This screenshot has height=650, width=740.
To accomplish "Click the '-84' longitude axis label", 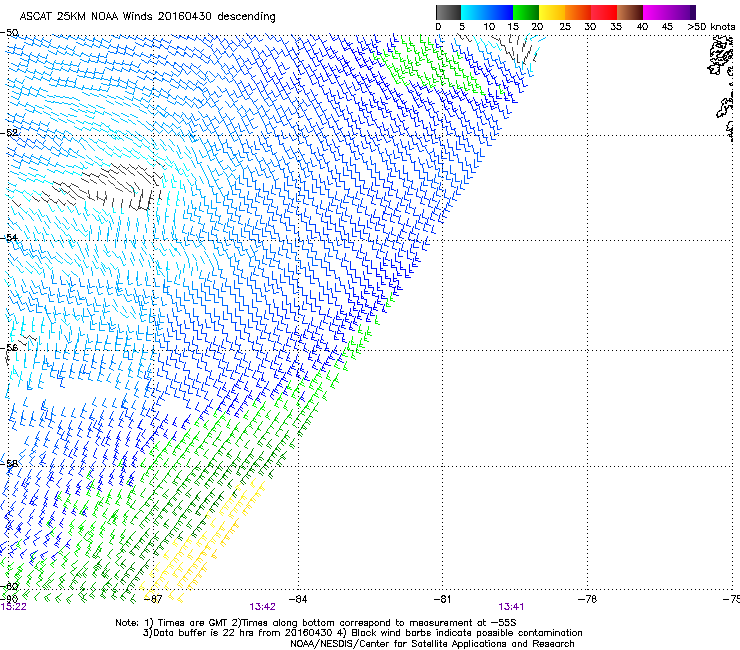I will click(x=298, y=599).
